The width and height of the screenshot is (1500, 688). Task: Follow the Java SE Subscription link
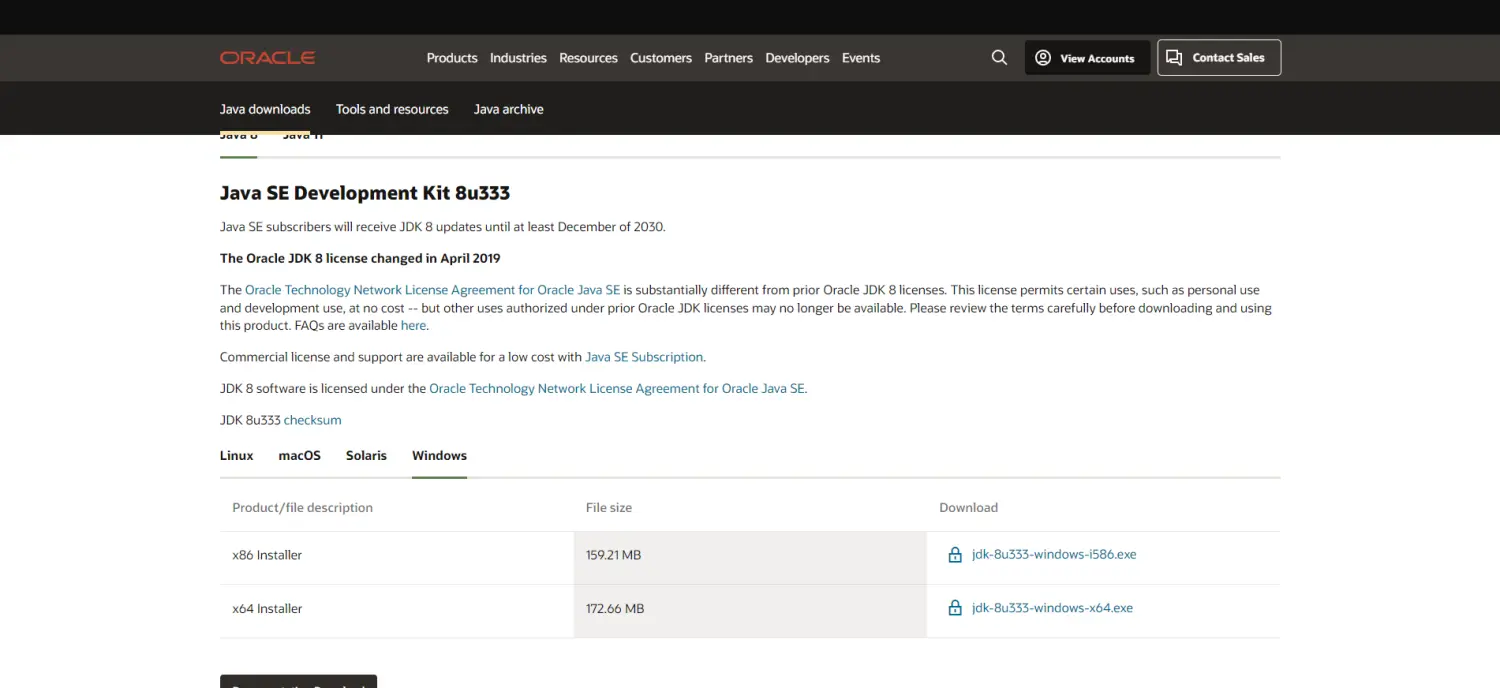(x=644, y=357)
